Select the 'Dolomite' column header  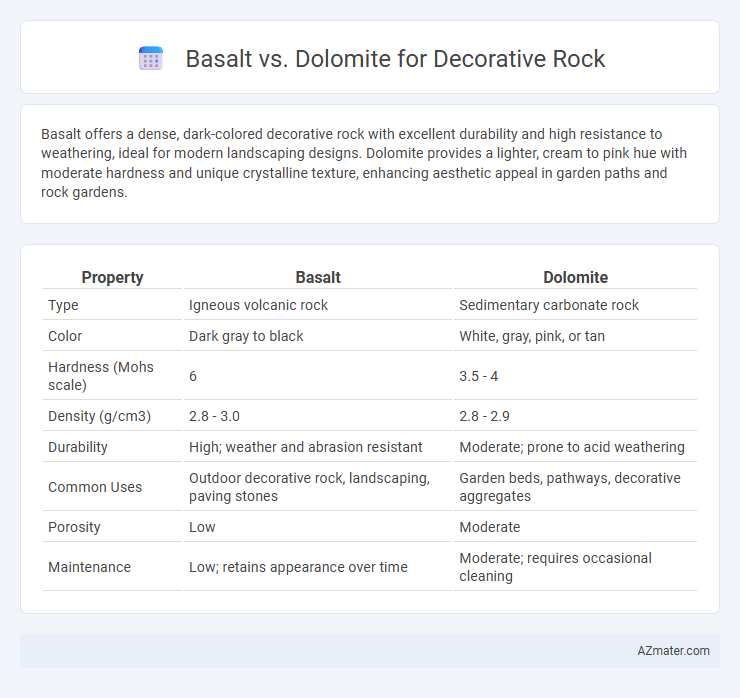575,278
